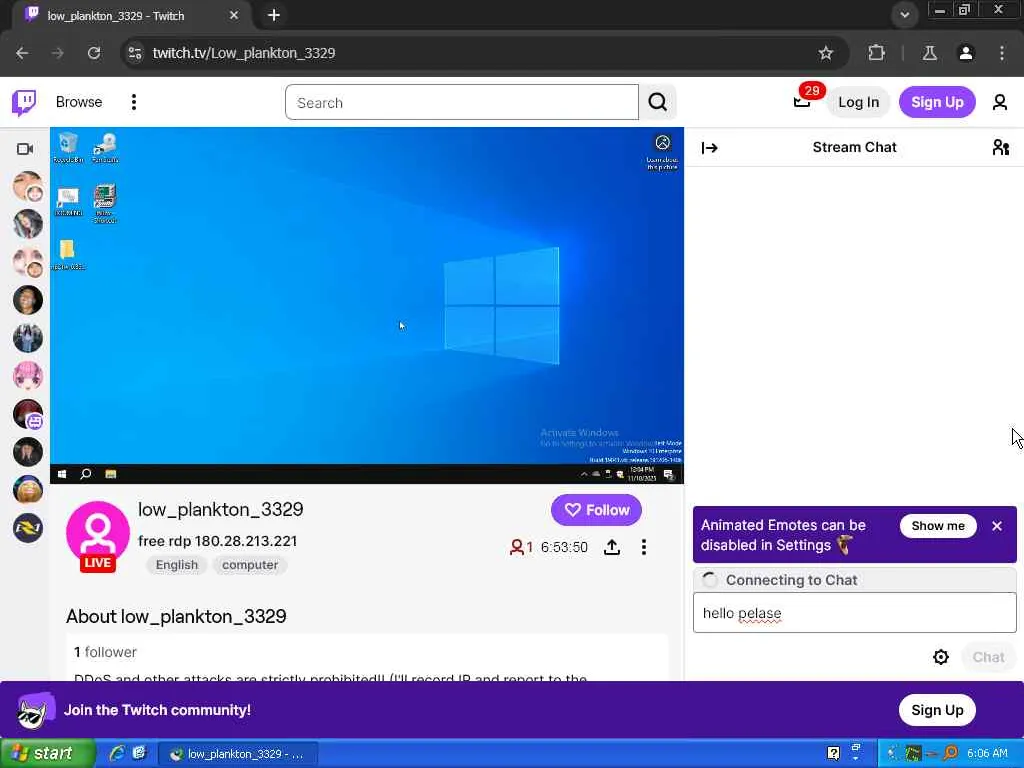This screenshot has height=768, width=1024.
Task: Click the followed channels camera icon
Action: 25,149
